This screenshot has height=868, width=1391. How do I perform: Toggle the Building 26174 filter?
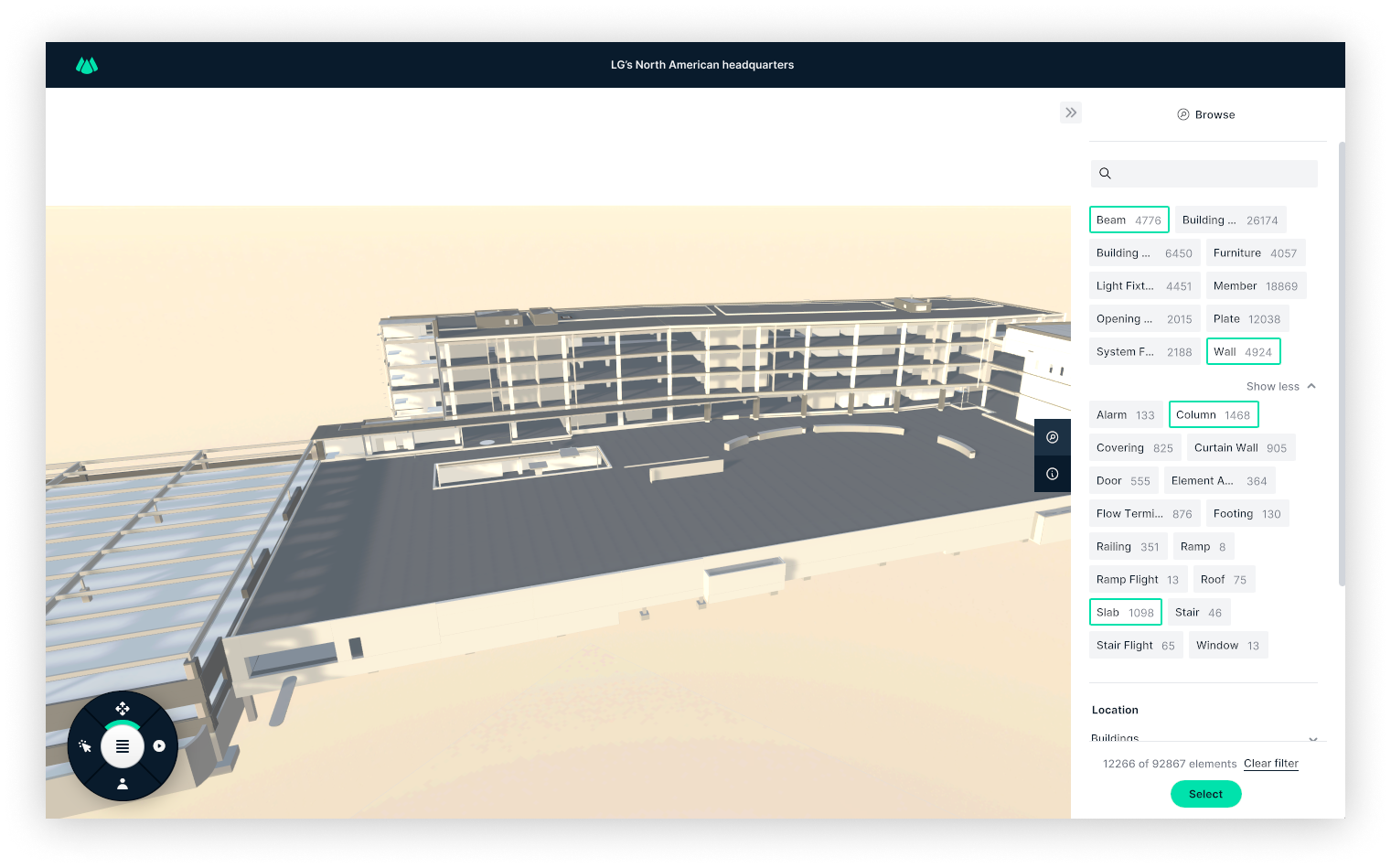(x=1231, y=220)
